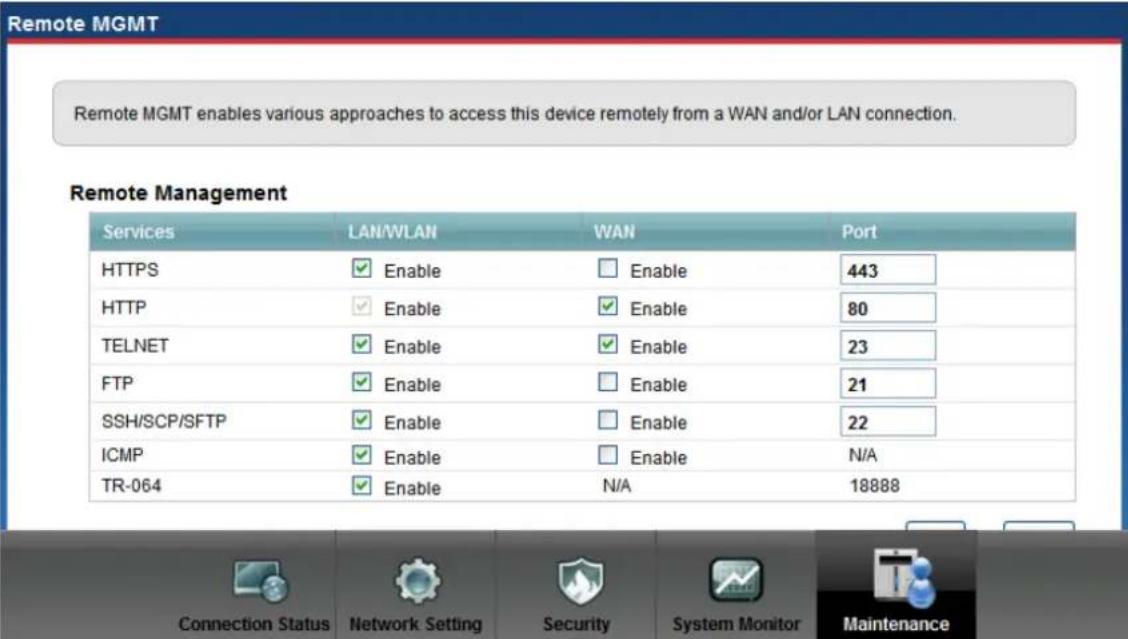This screenshot has width=1128, height=639.
Task: Check ICMP WAN Enable checkbox
Action: coord(607,455)
